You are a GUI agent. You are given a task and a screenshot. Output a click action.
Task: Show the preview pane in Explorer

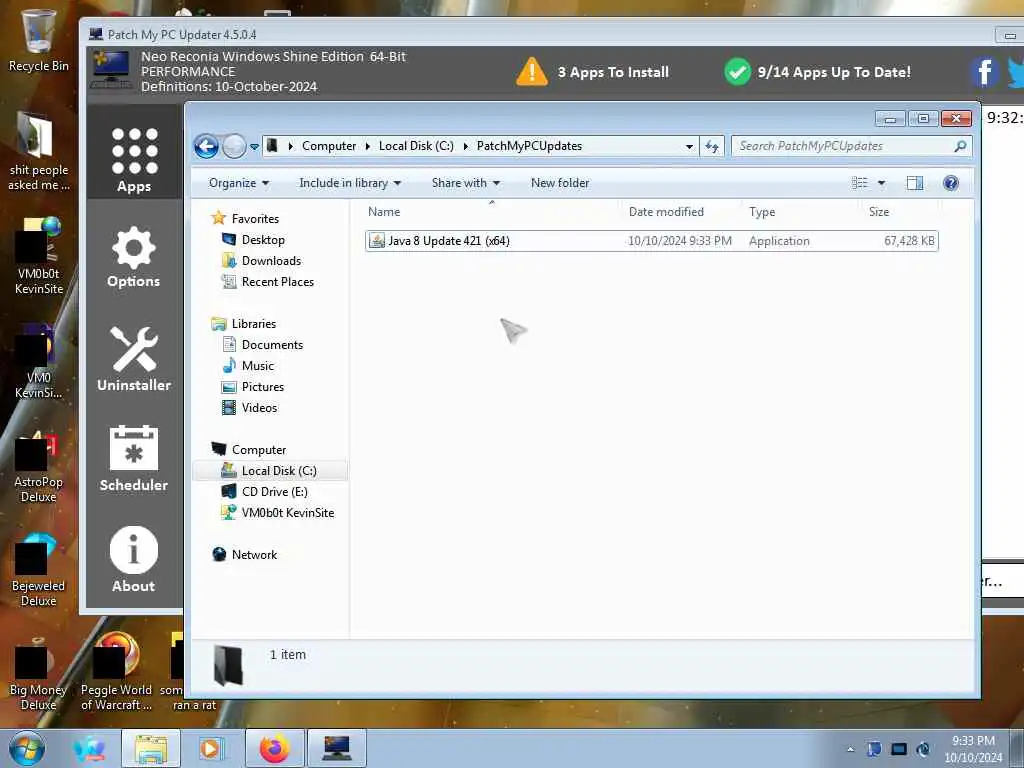[915, 183]
